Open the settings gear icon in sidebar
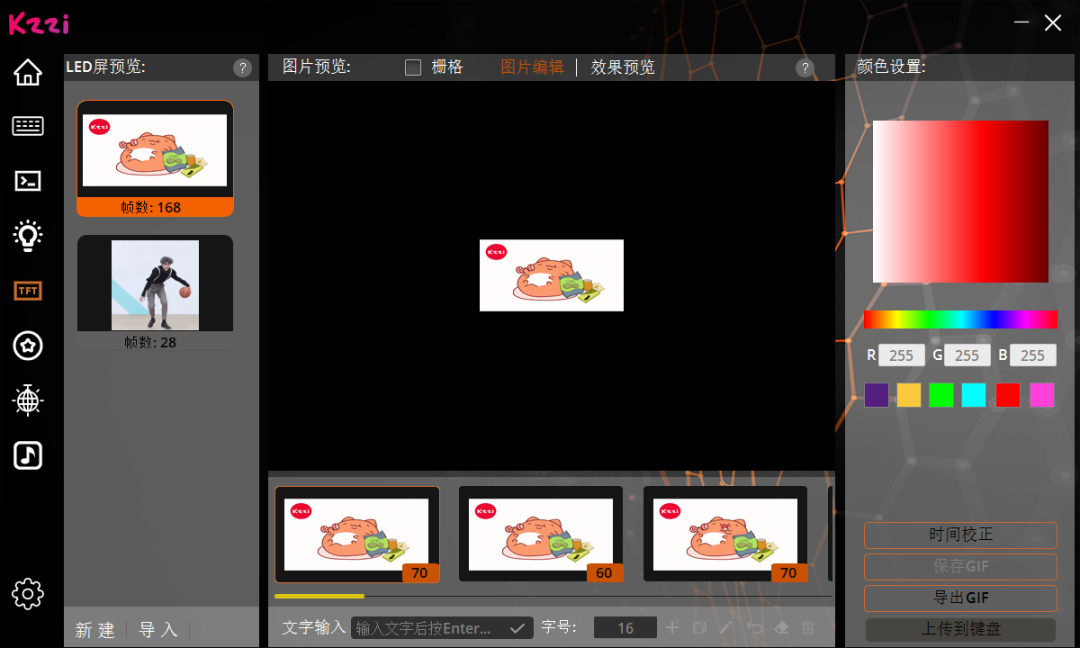The image size is (1080, 648). point(28,594)
